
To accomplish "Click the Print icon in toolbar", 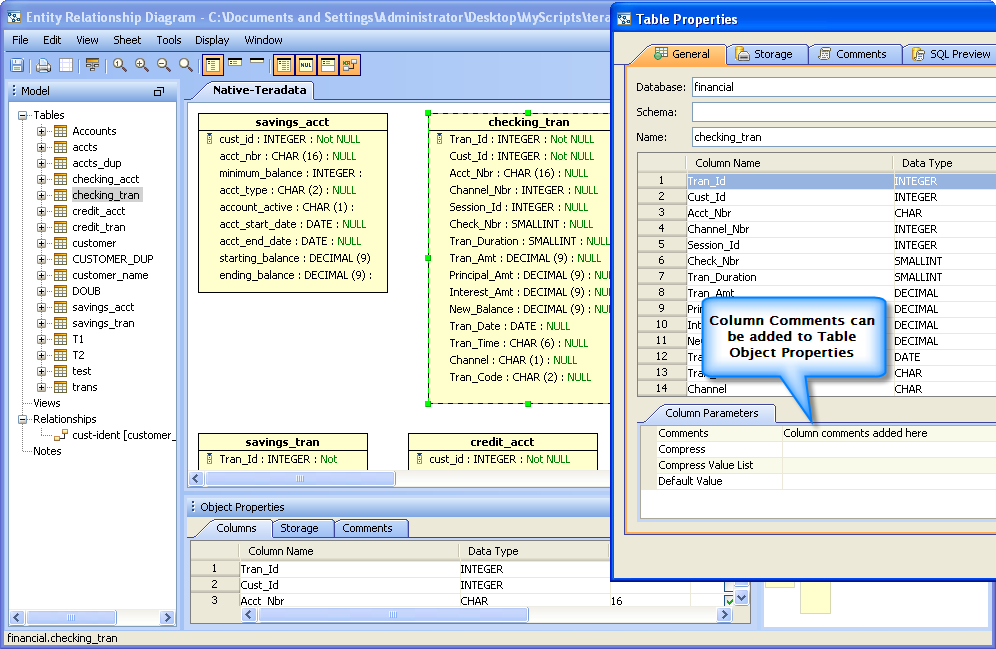I will (43, 65).
